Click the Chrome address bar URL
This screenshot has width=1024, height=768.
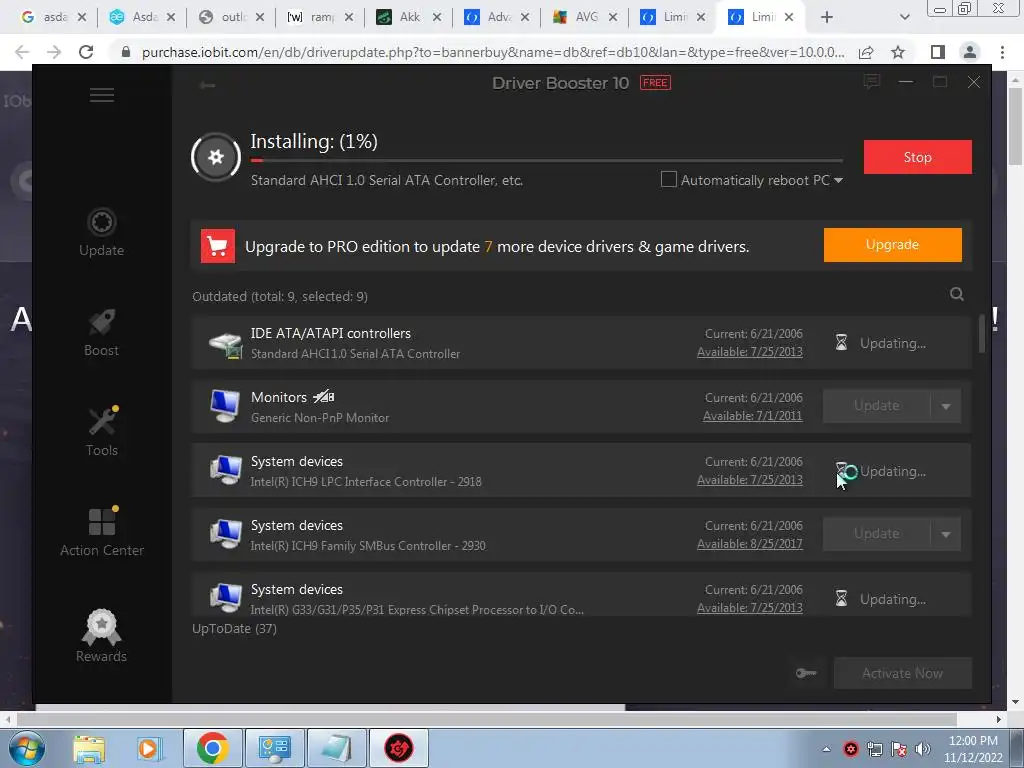pyautogui.click(x=493, y=52)
